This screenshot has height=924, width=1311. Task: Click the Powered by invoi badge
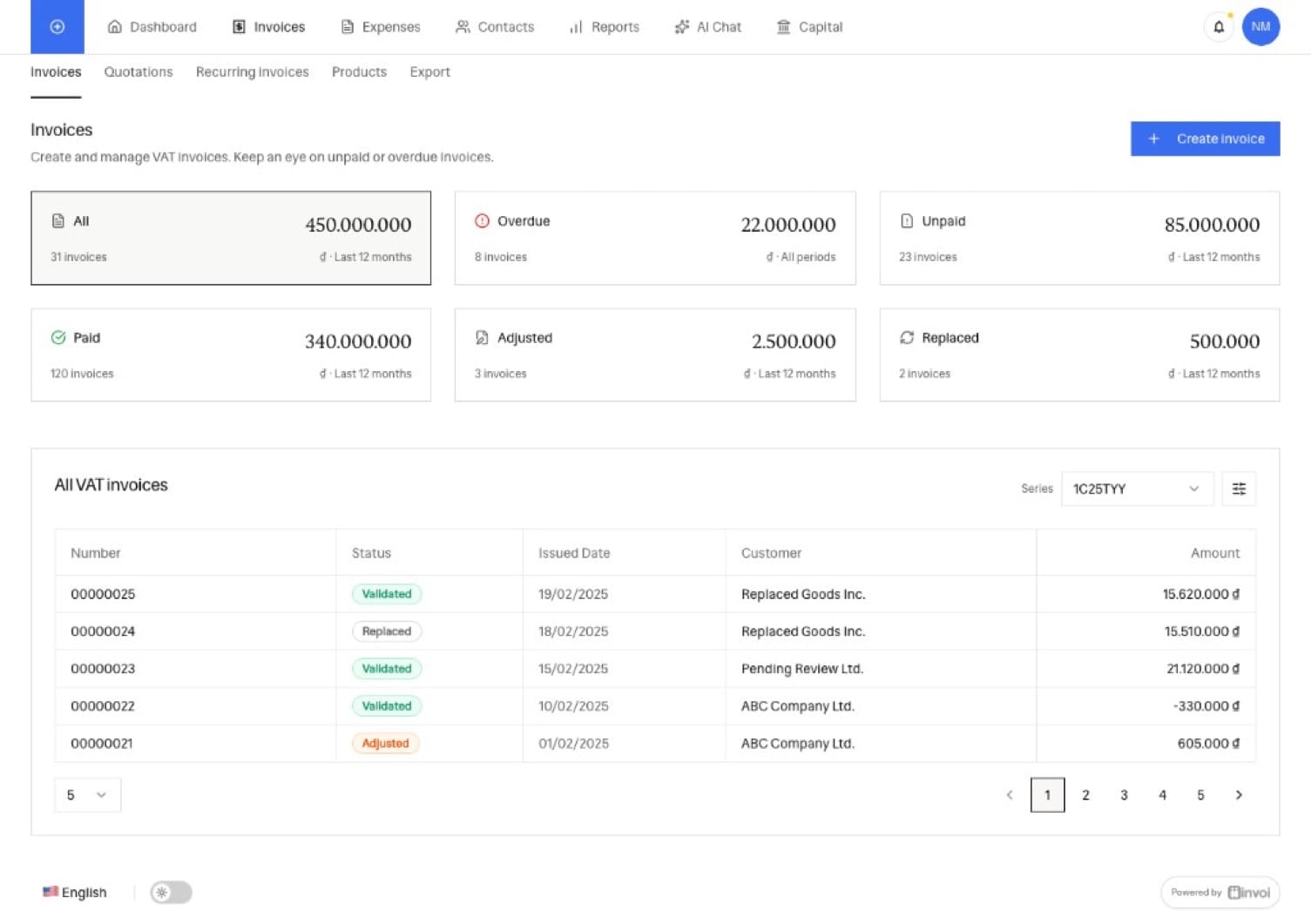[x=1220, y=893]
